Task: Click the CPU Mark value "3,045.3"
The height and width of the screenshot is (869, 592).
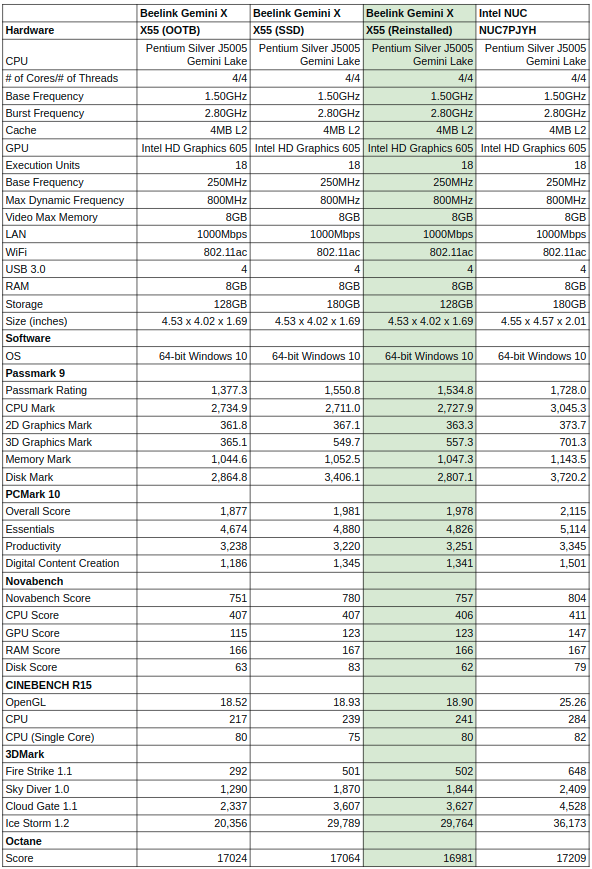Action: click(x=568, y=408)
